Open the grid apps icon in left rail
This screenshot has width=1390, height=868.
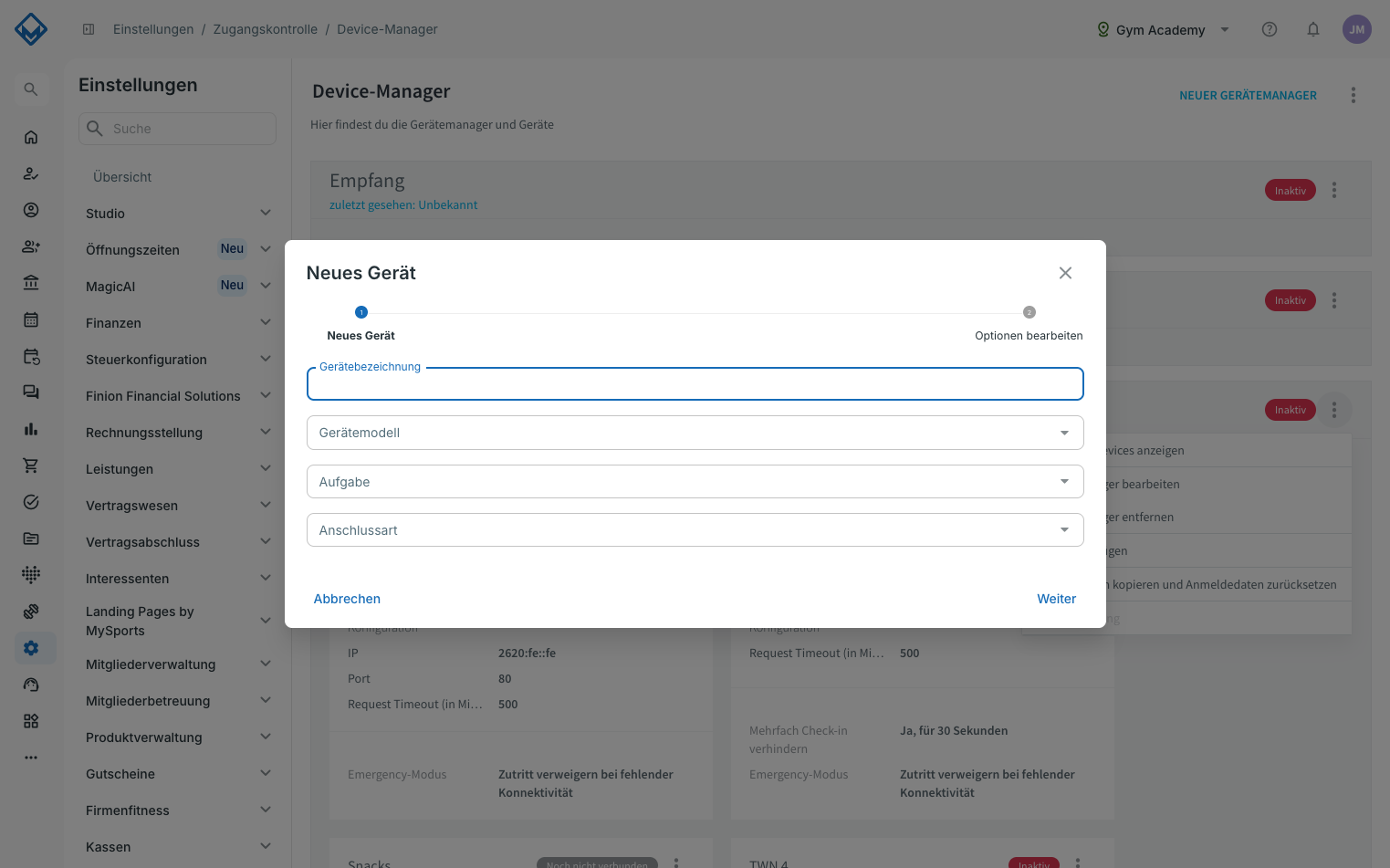click(x=31, y=721)
